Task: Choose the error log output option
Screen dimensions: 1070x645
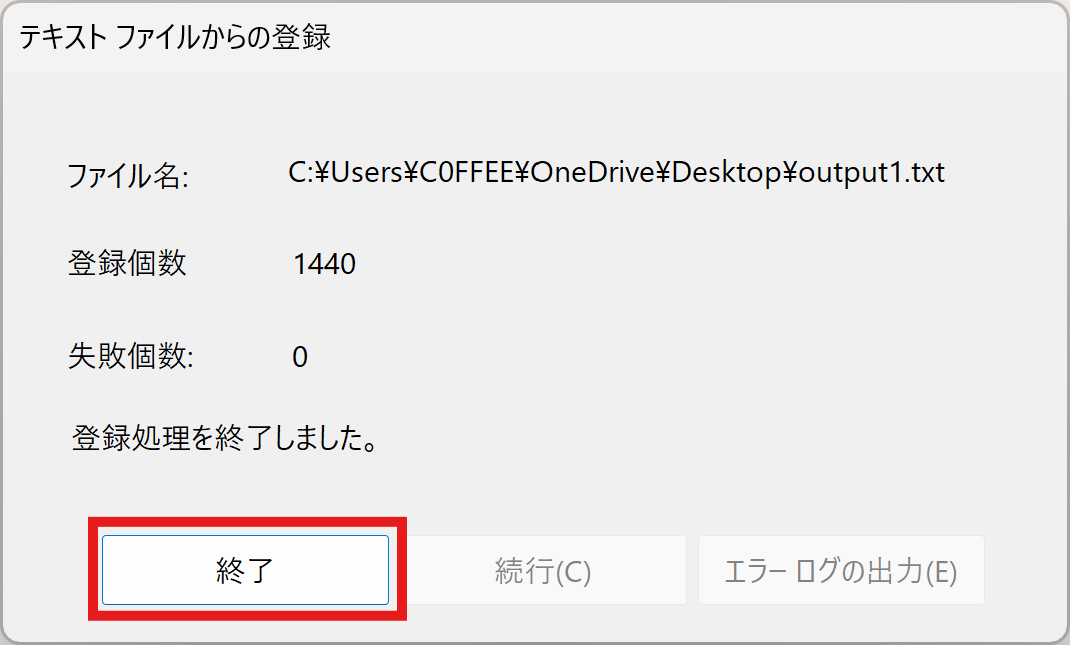Action: coord(841,570)
